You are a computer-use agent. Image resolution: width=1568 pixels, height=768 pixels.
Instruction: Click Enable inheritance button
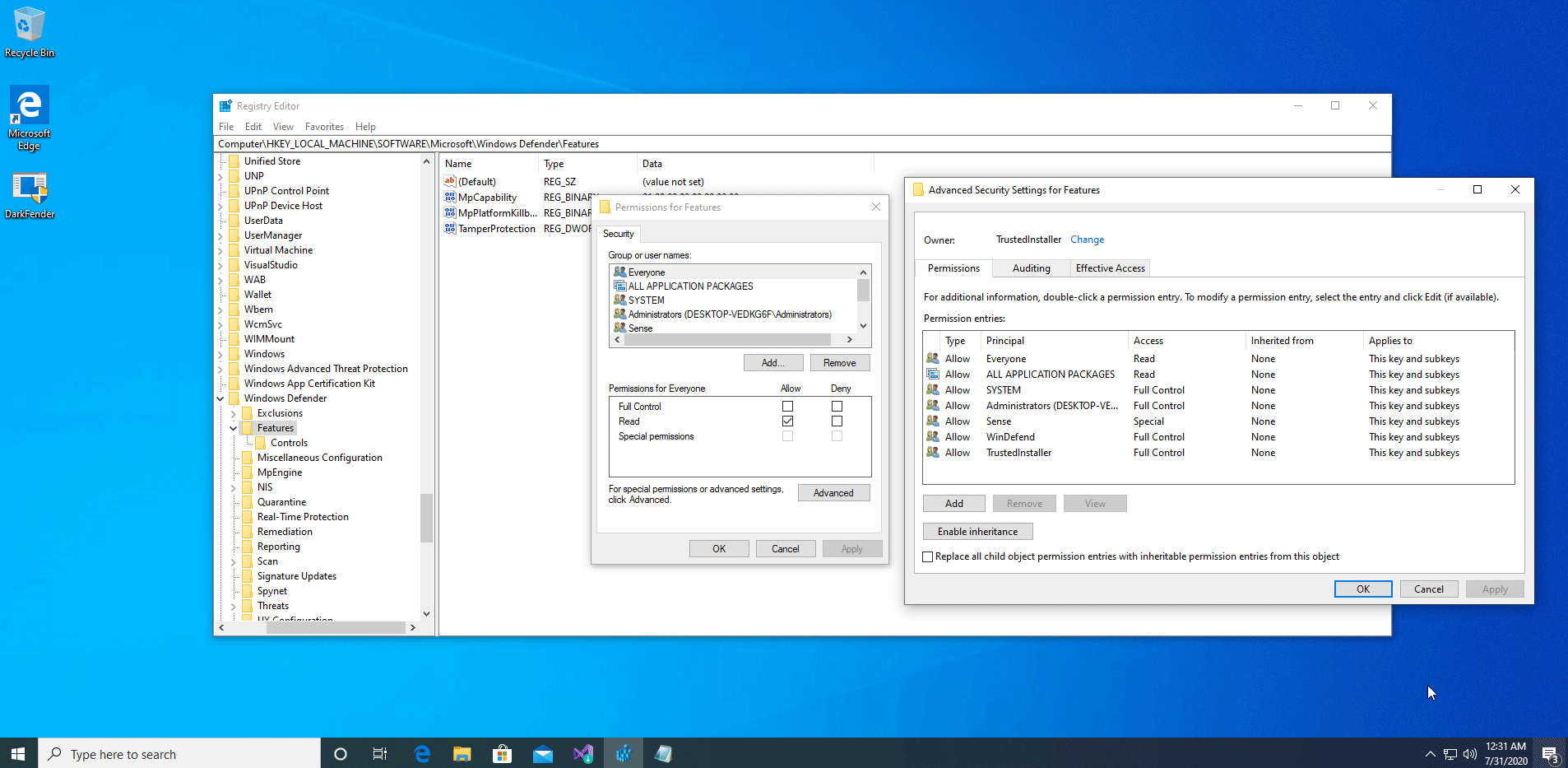(x=978, y=532)
